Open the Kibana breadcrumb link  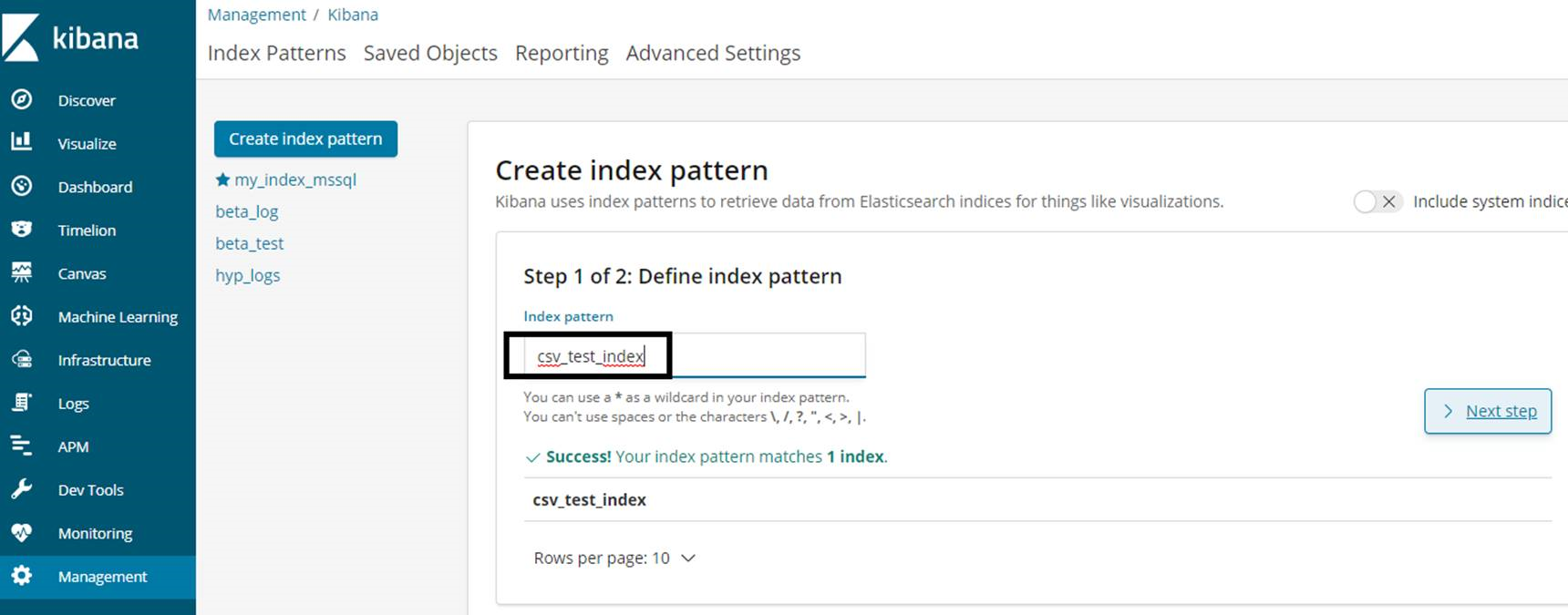click(353, 15)
